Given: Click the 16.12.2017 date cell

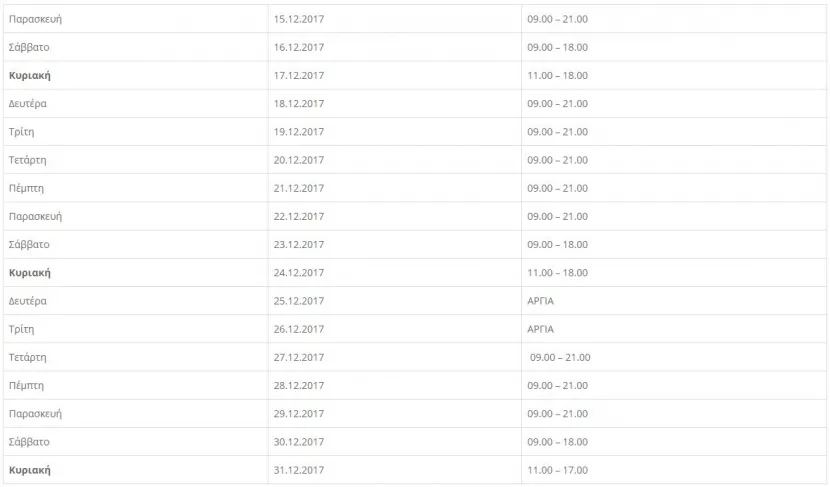Looking at the screenshot, I should [395, 47].
